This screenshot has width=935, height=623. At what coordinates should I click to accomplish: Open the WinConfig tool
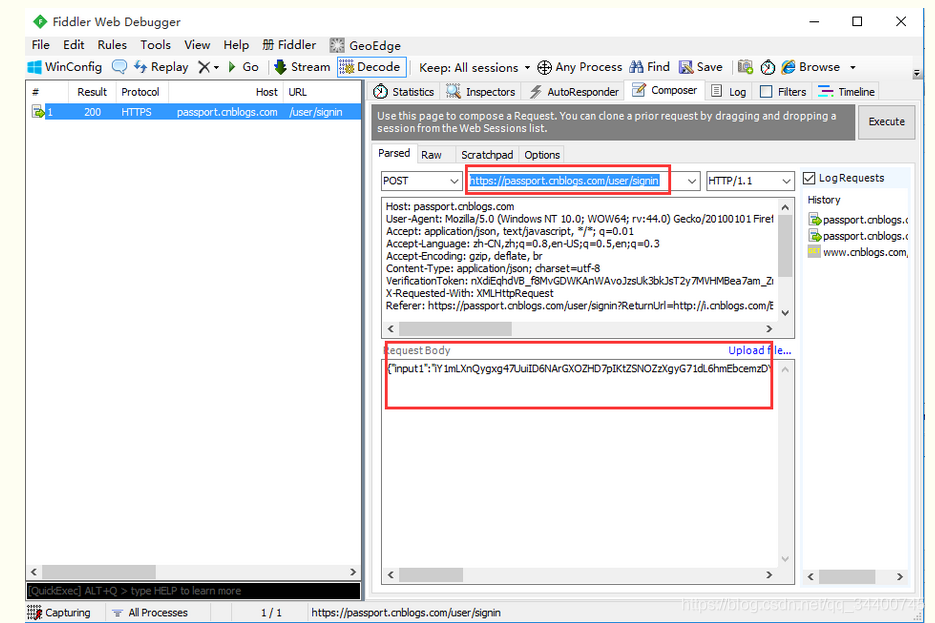(65, 67)
